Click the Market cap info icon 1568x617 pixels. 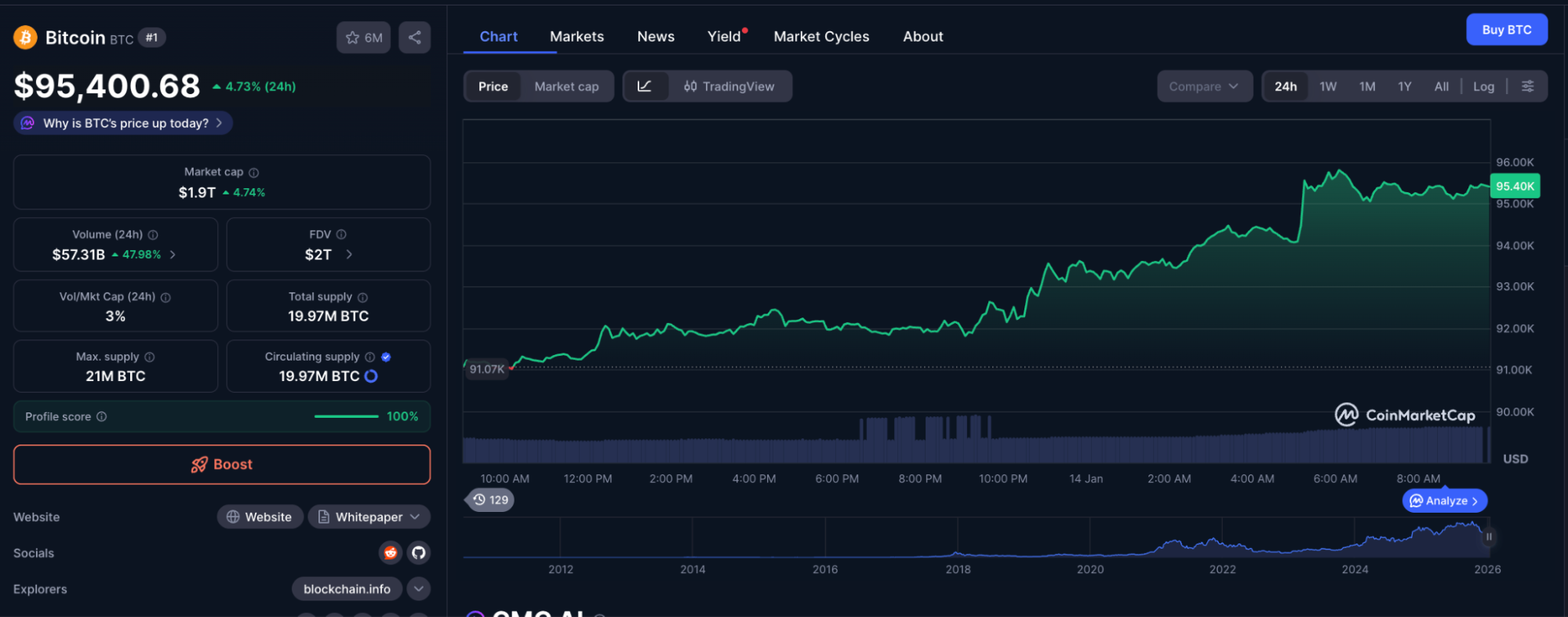click(x=253, y=172)
